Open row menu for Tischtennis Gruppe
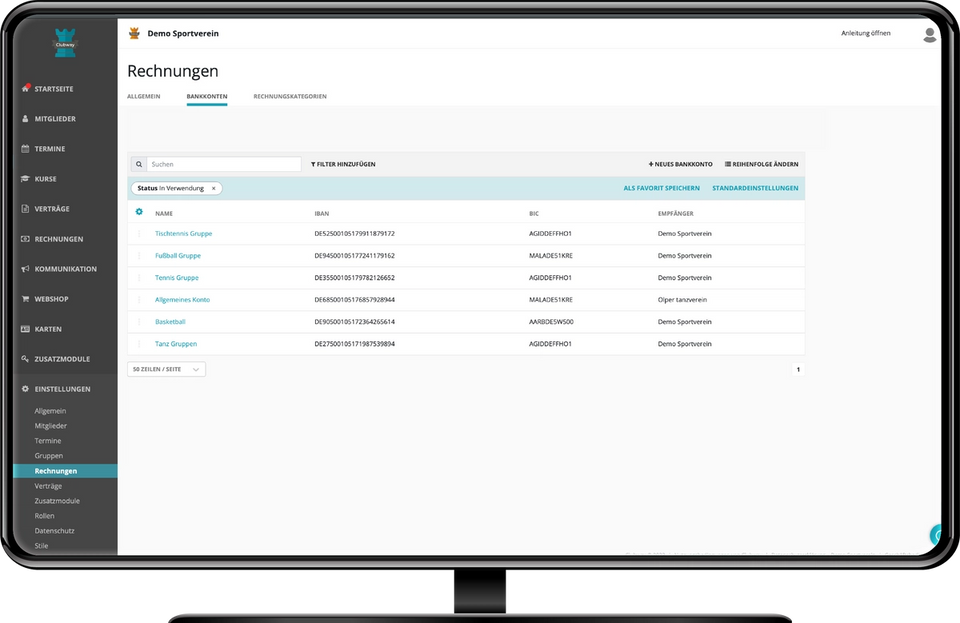Screen dimensions: 960x623 click(x=139, y=234)
